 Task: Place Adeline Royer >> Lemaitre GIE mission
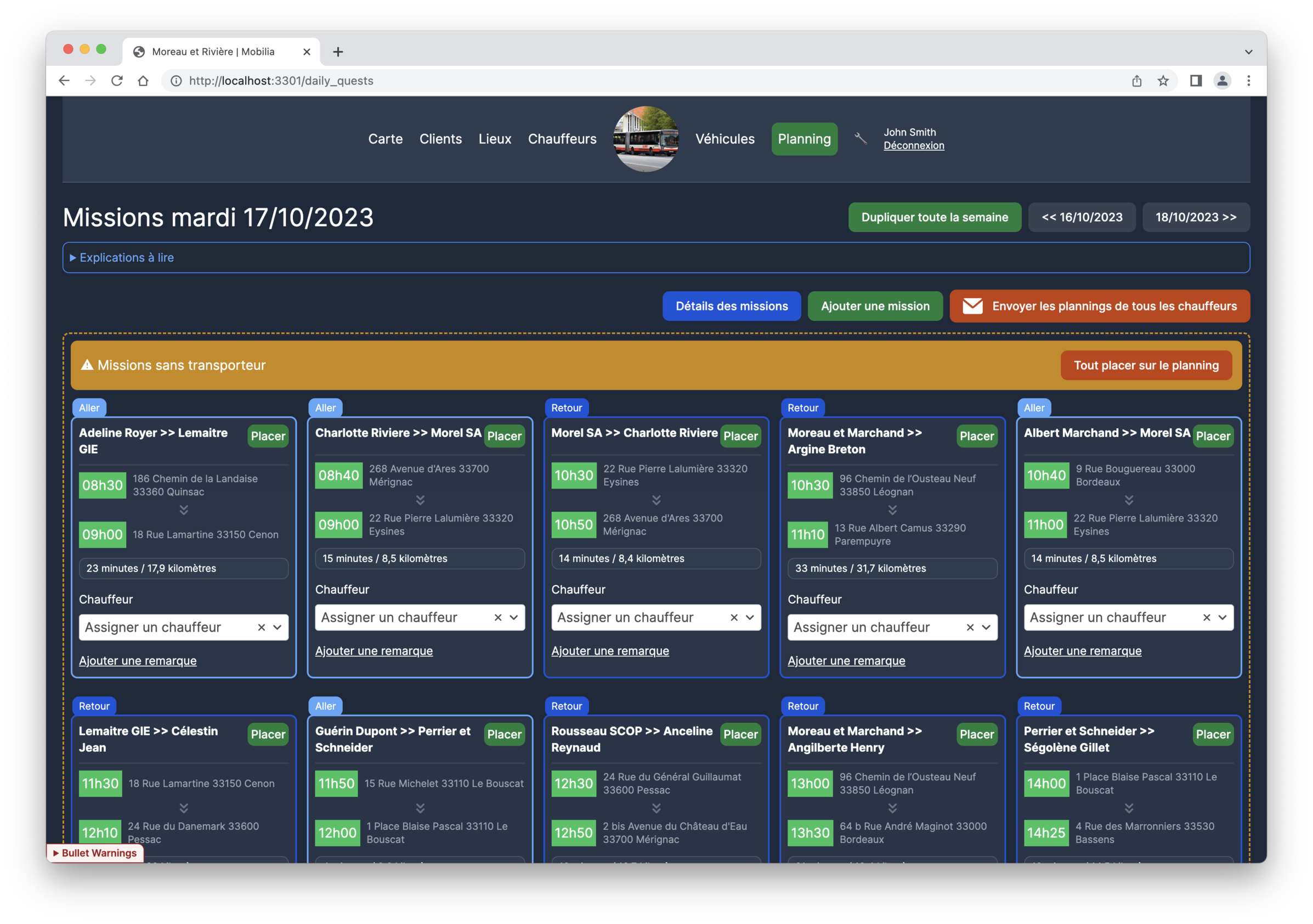tap(268, 436)
